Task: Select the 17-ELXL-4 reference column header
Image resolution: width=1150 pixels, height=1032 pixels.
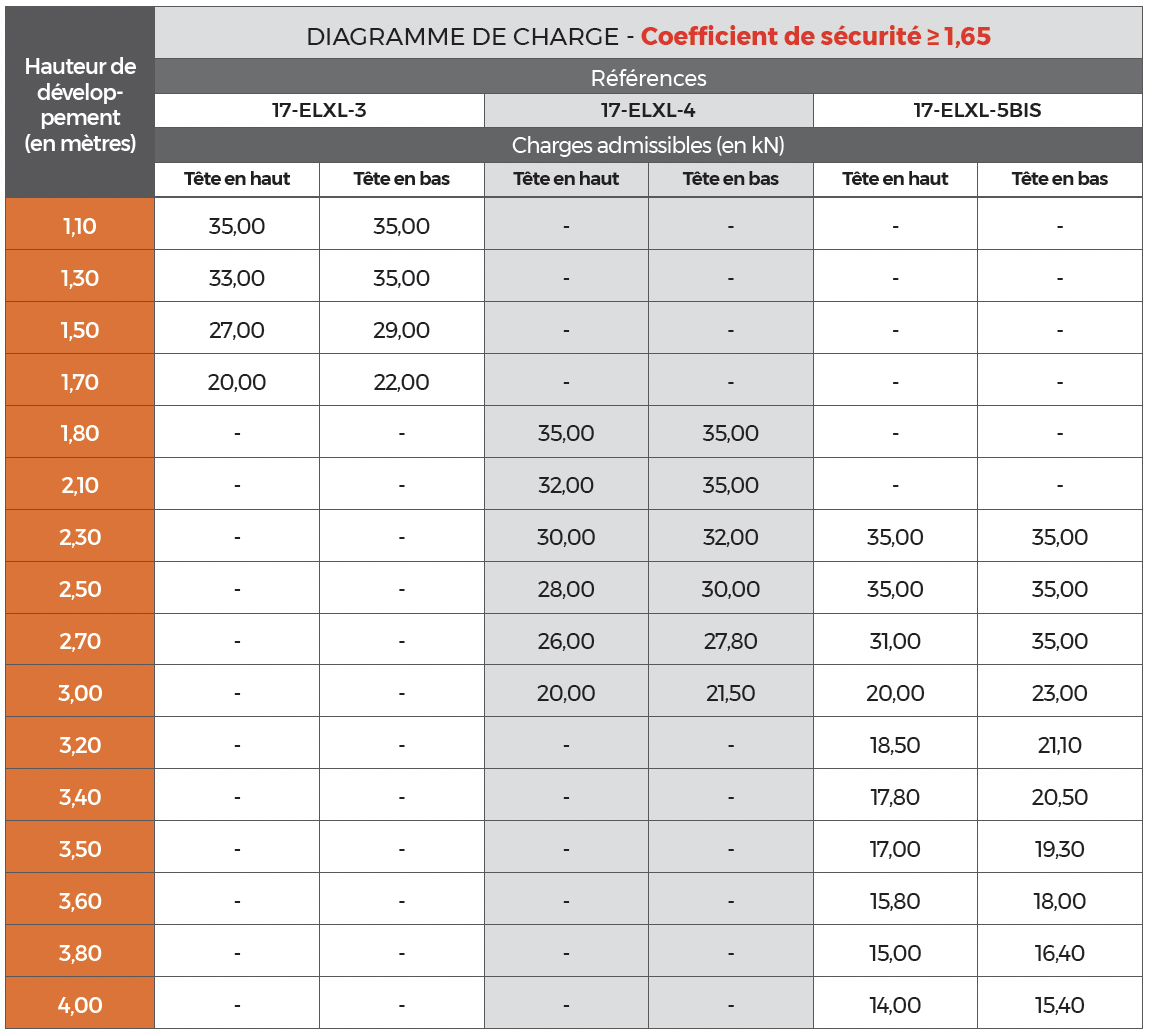Action: 648,110
